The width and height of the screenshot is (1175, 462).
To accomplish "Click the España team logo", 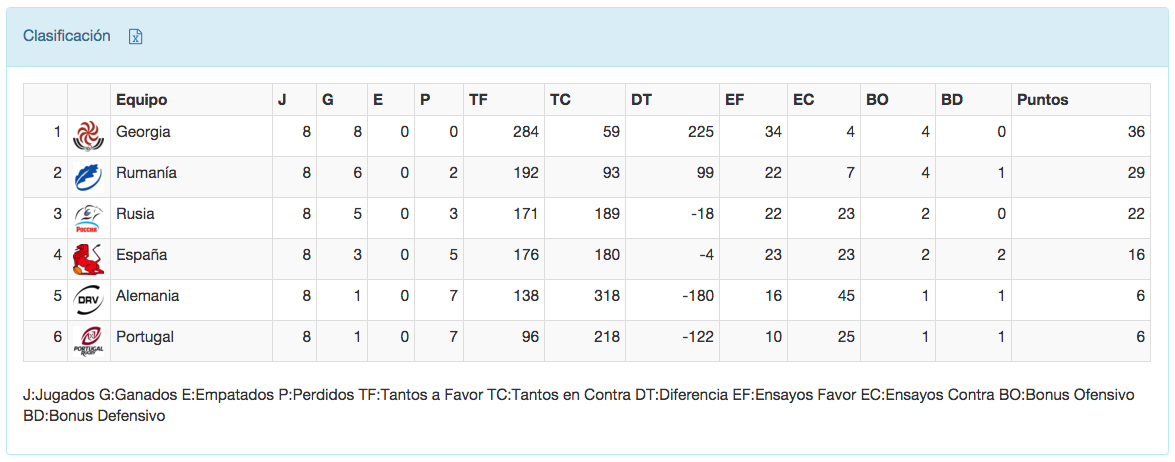I will pos(88,258).
